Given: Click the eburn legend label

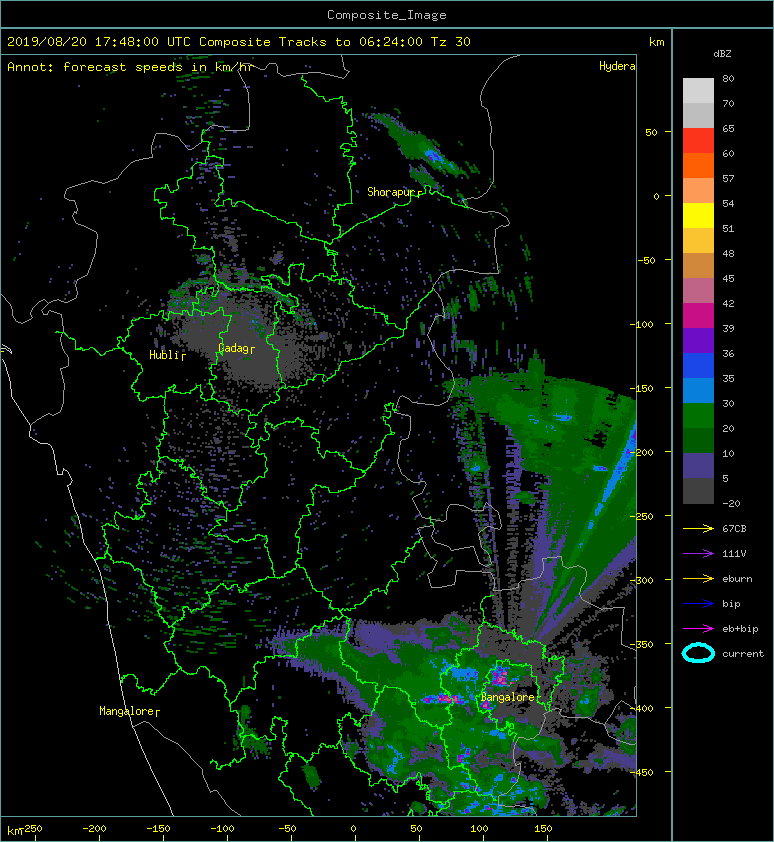Looking at the screenshot, I should click(x=737, y=579).
